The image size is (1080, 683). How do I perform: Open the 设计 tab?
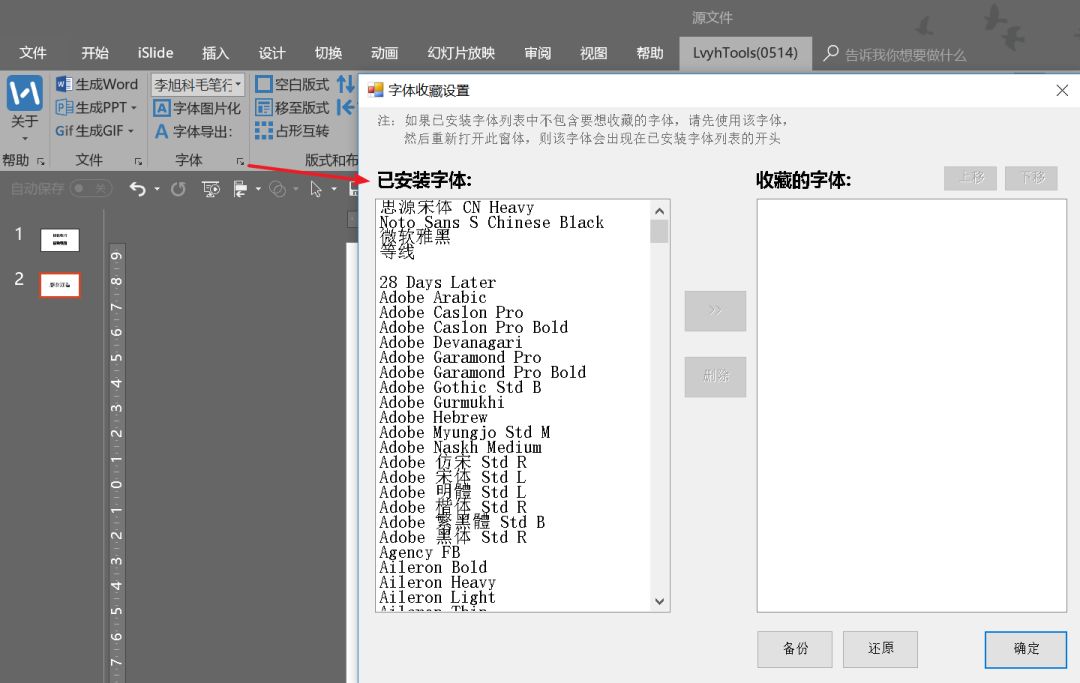[x=272, y=53]
